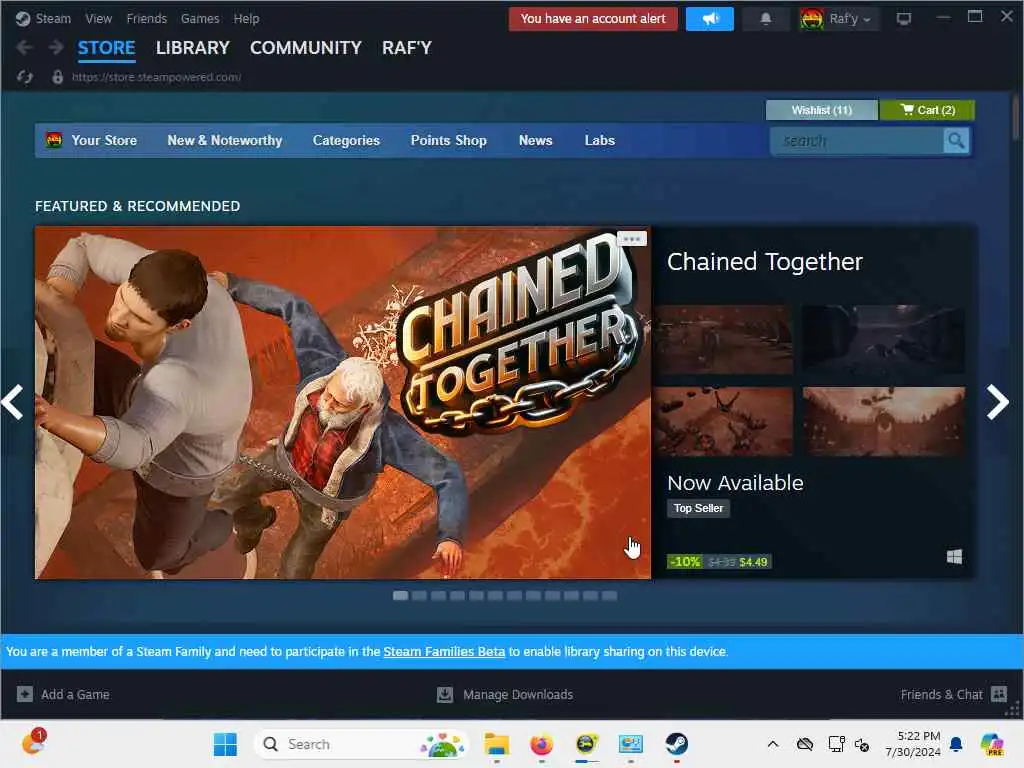Click the Top Seller tag

(698, 508)
